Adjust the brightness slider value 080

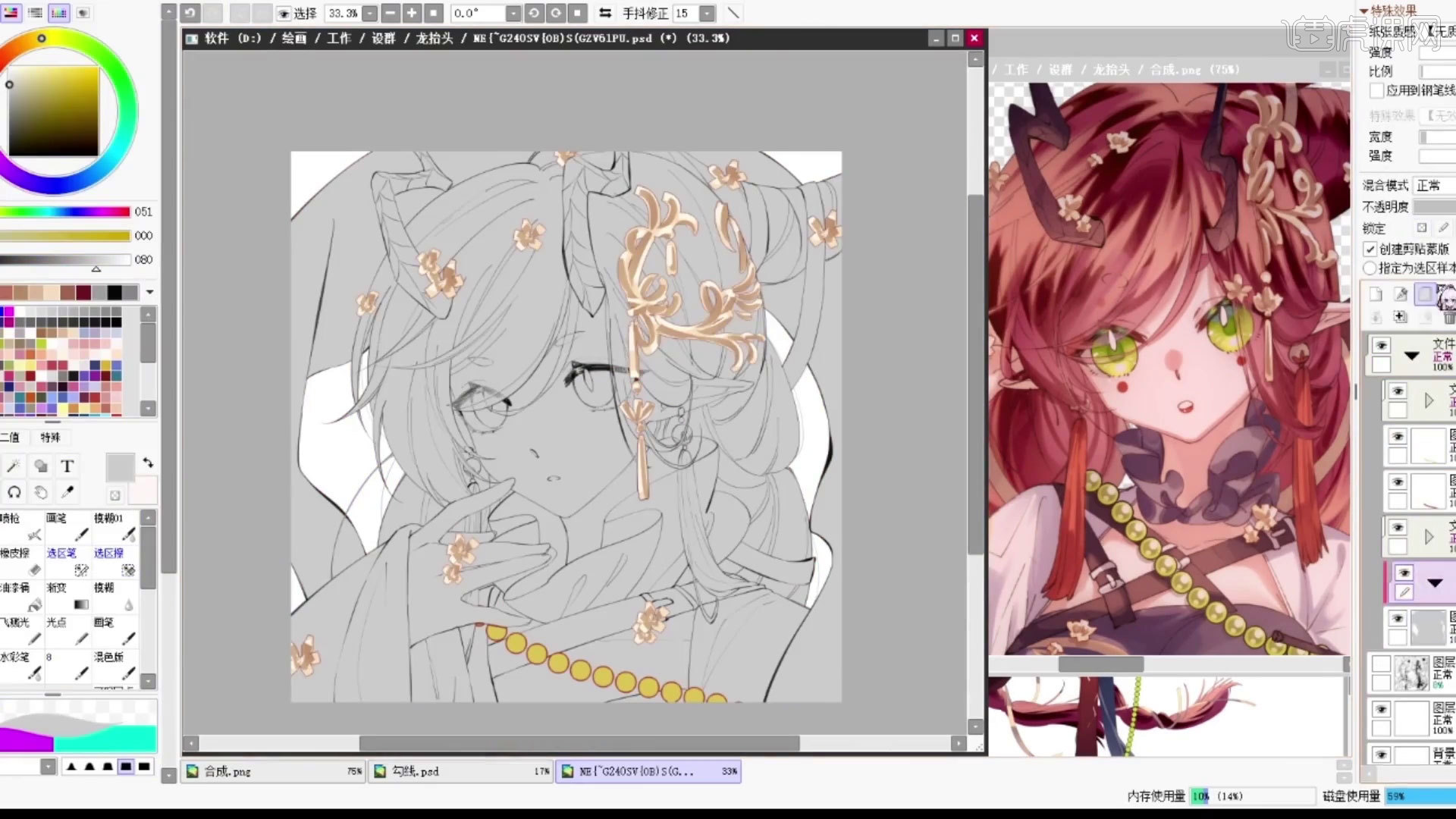[65, 259]
